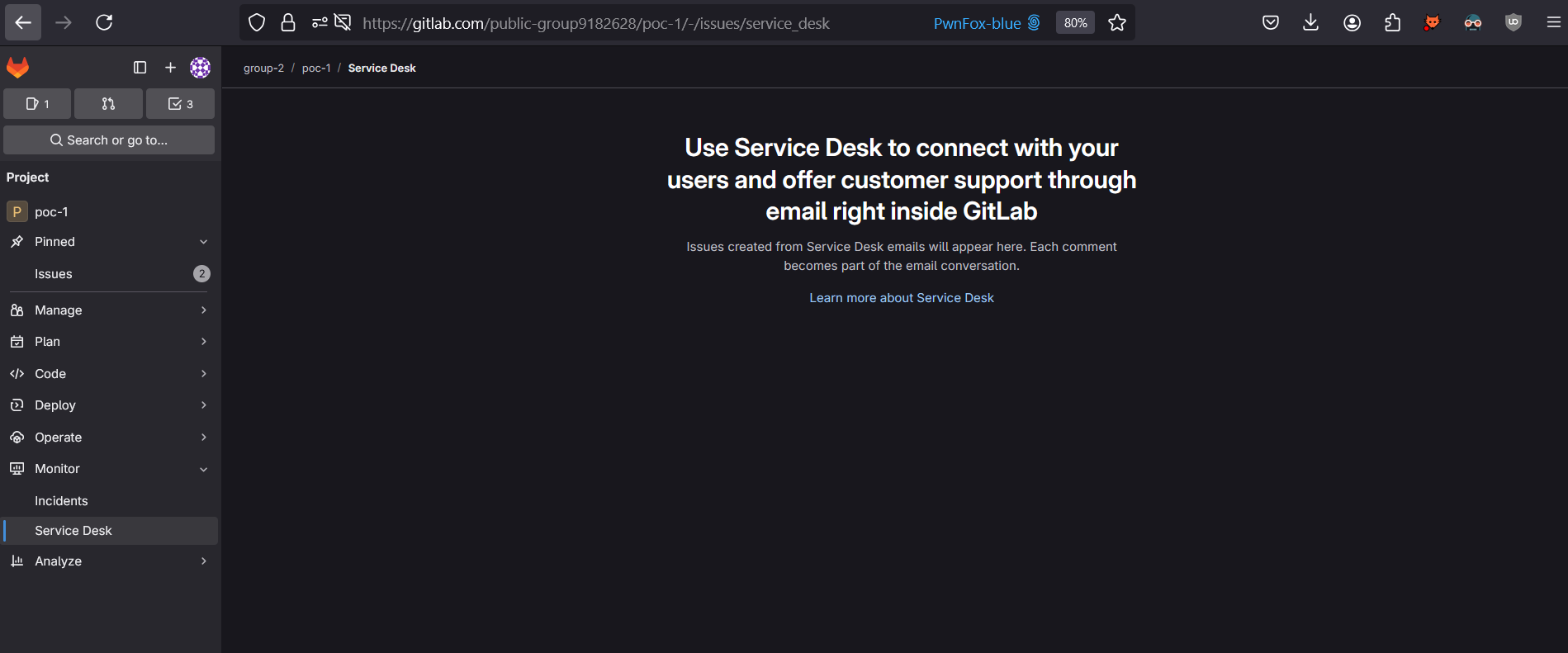Open browser downloads panel

pyautogui.click(x=1310, y=23)
